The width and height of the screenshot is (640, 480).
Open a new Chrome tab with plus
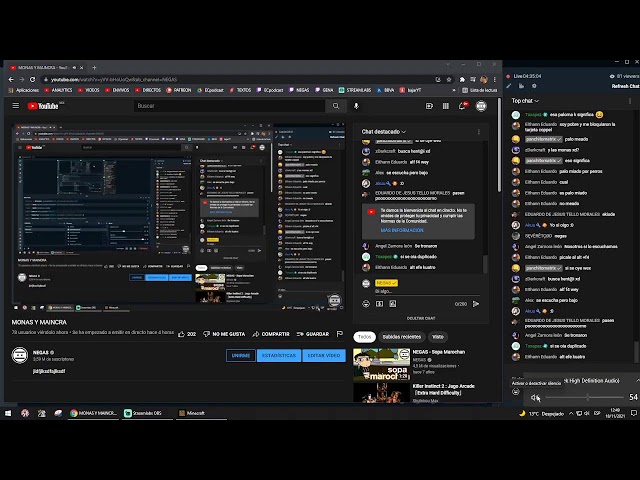pos(94,67)
